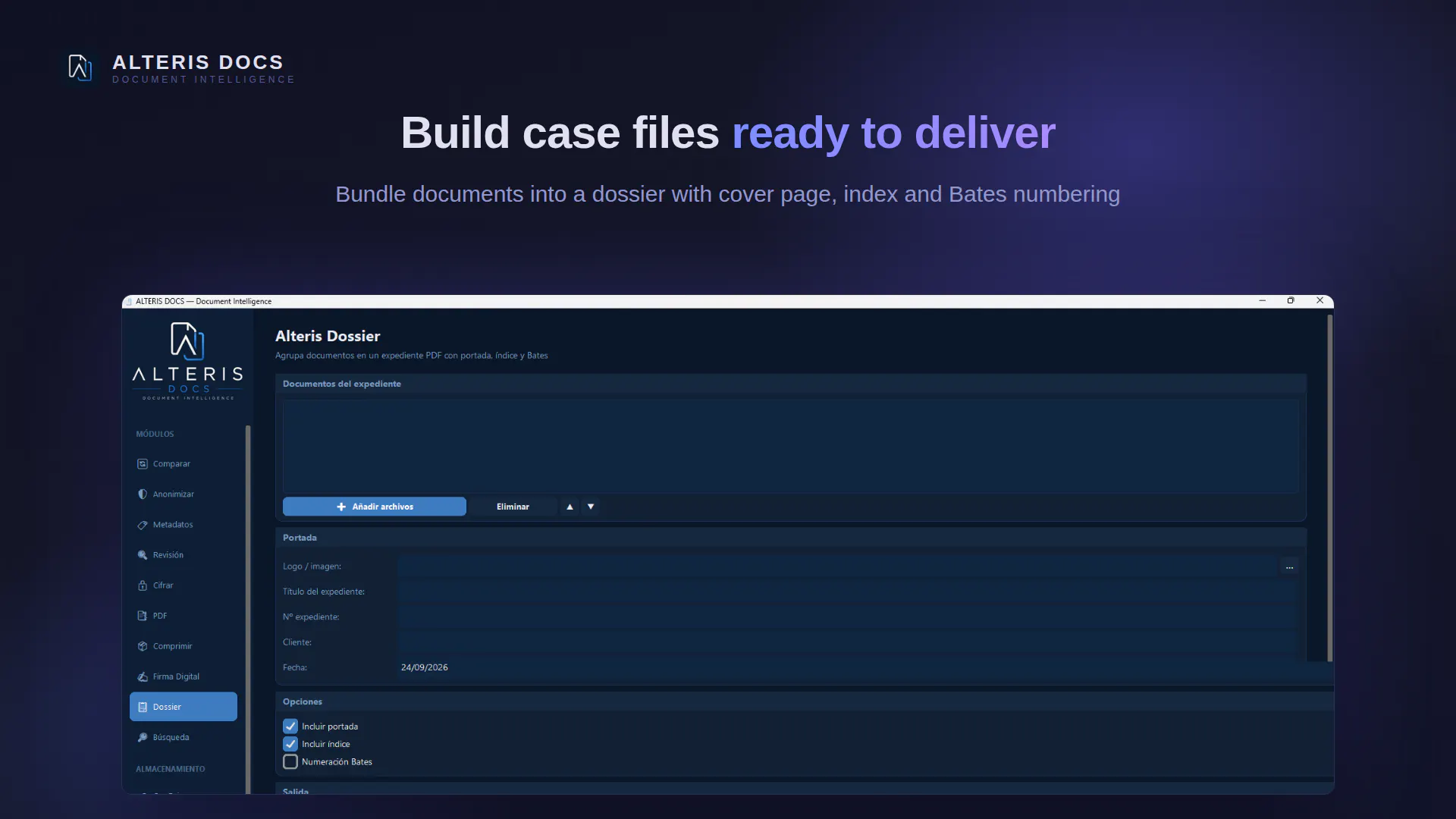Open the Cifrar lock icon

(142, 585)
